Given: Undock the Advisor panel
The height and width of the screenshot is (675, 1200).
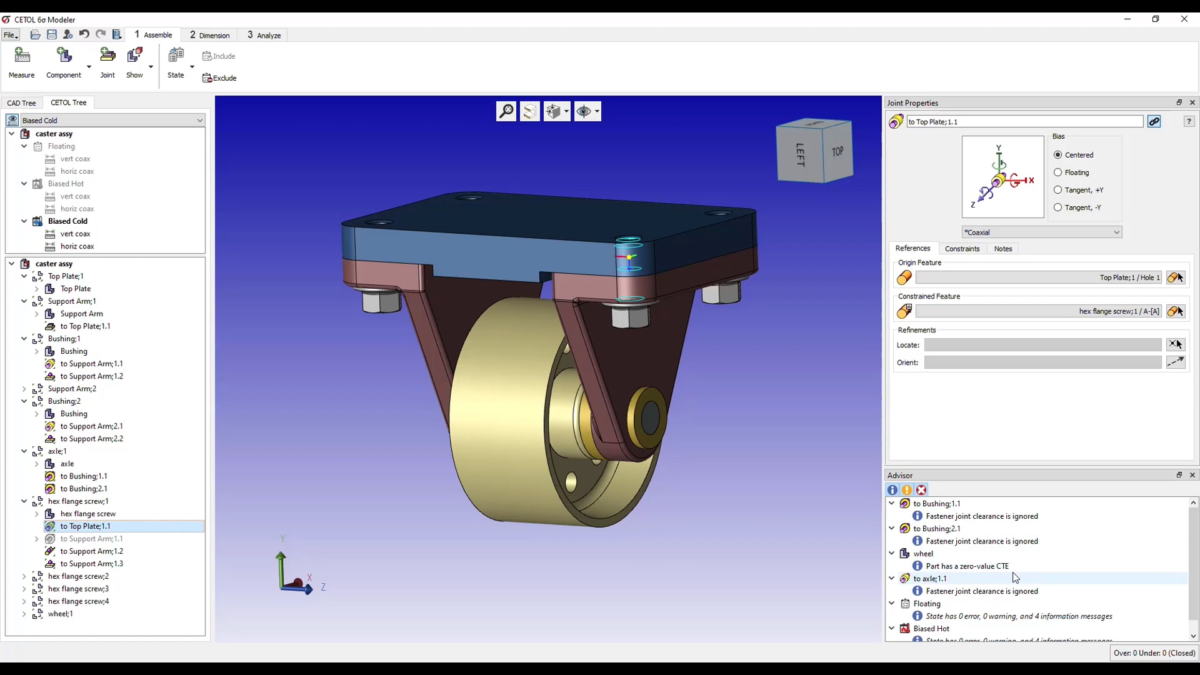Looking at the screenshot, I should tap(1179, 475).
